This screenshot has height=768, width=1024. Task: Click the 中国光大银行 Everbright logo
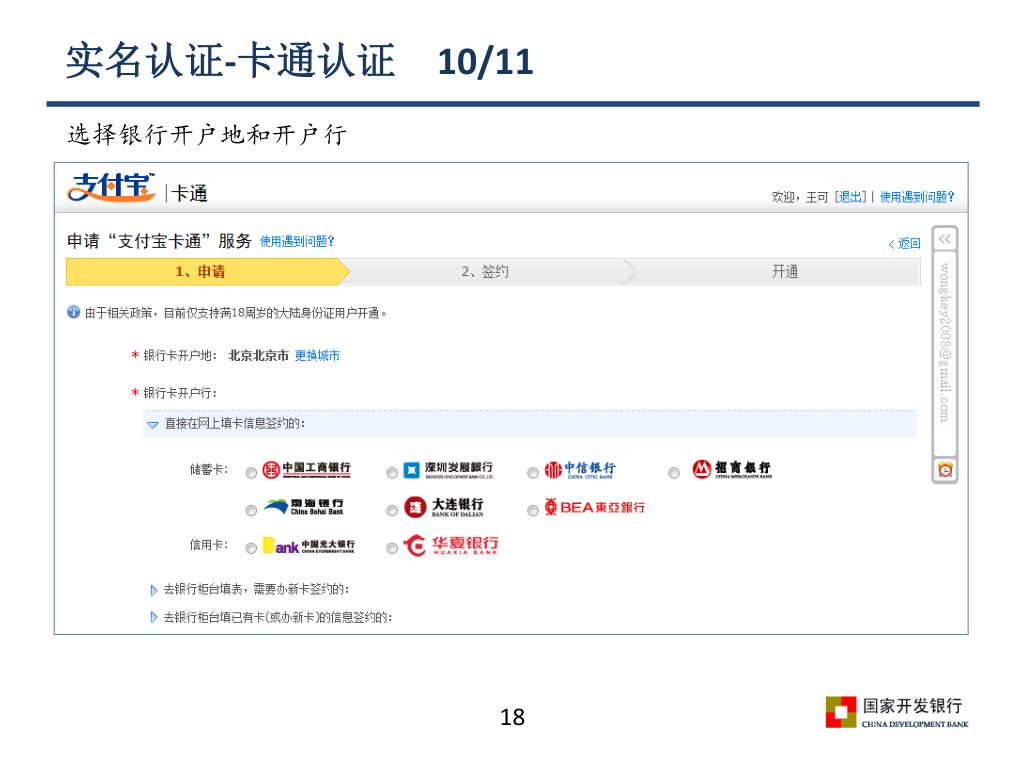pyautogui.click(x=308, y=545)
